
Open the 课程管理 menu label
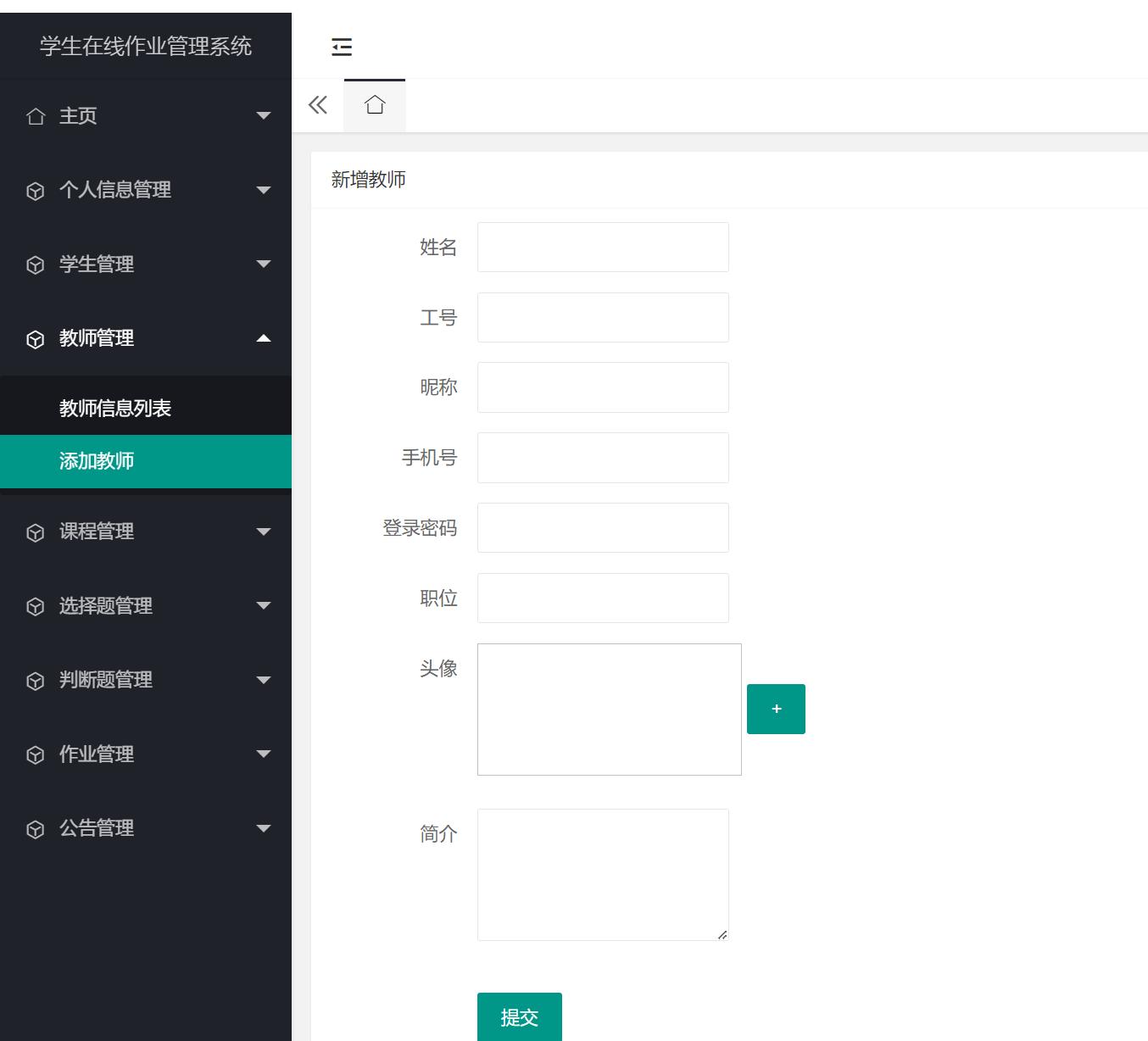(97, 532)
